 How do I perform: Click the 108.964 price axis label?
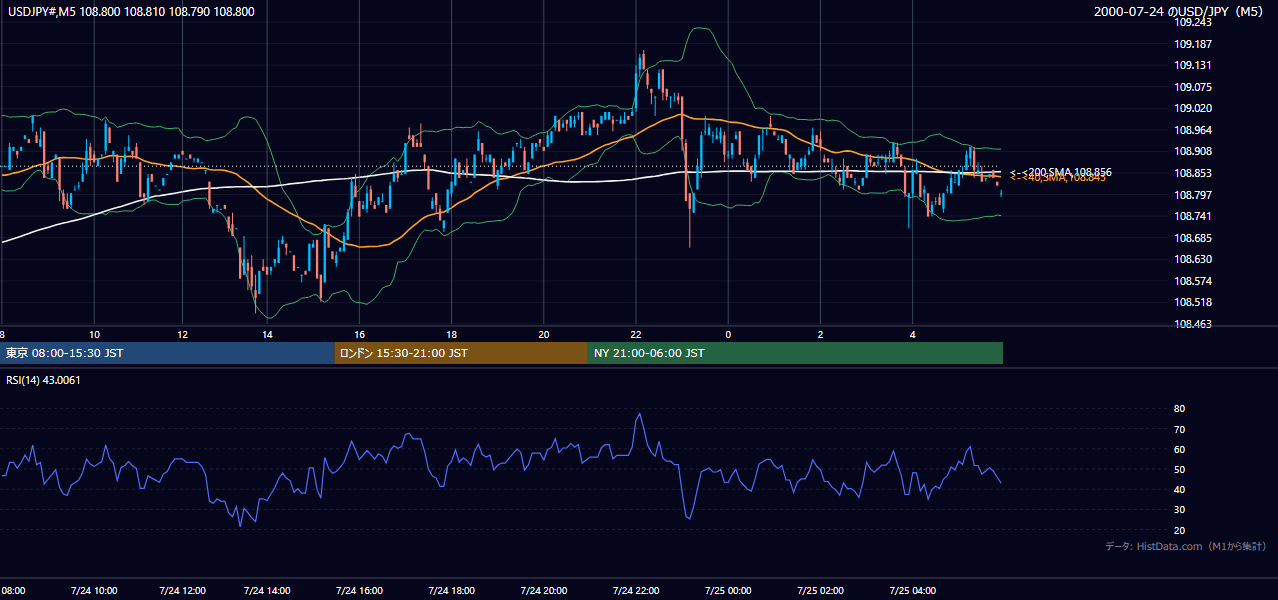[1193, 130]
